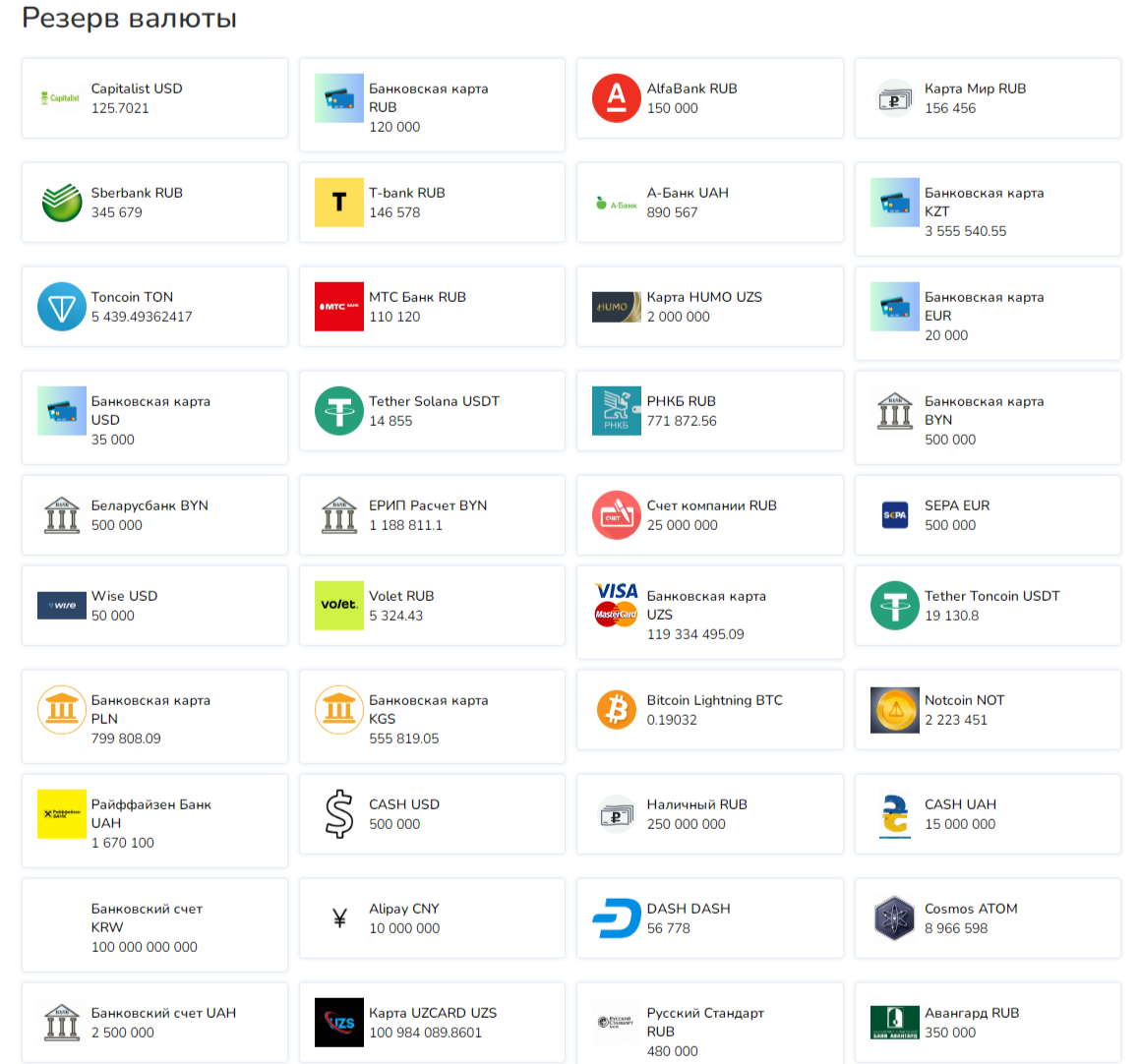Choose the Notcoin NOT coin icon
This screenshot has height=1064, width=1140.
(x=895, y=709)
